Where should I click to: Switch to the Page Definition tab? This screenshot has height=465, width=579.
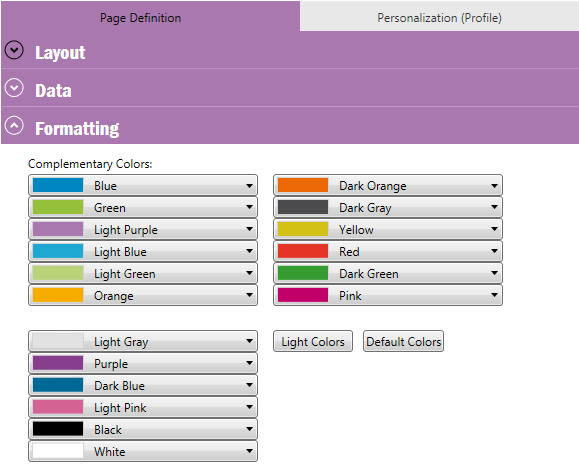[x=140, y=17]
